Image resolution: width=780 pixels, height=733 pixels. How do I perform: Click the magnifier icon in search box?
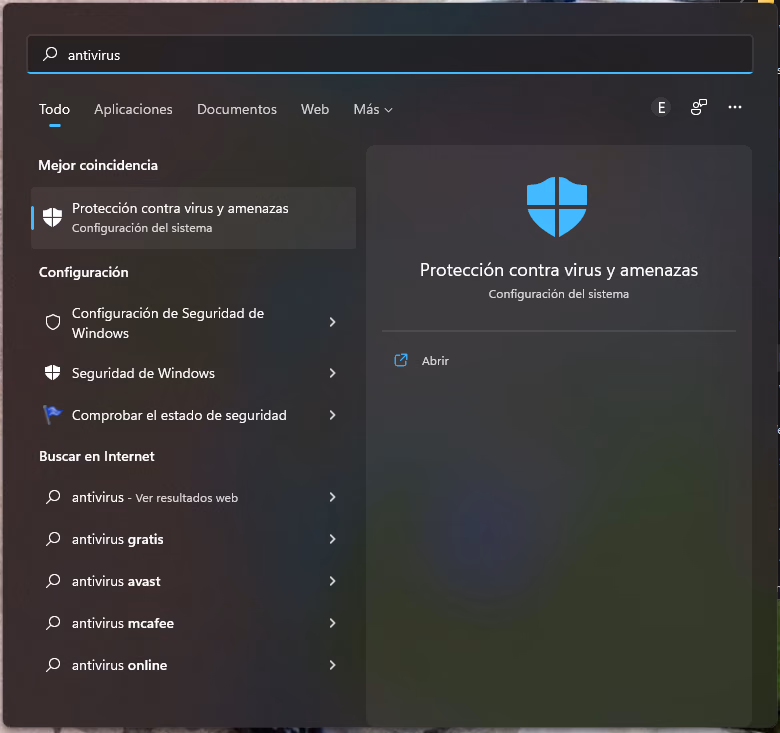(x=50, y=54)
